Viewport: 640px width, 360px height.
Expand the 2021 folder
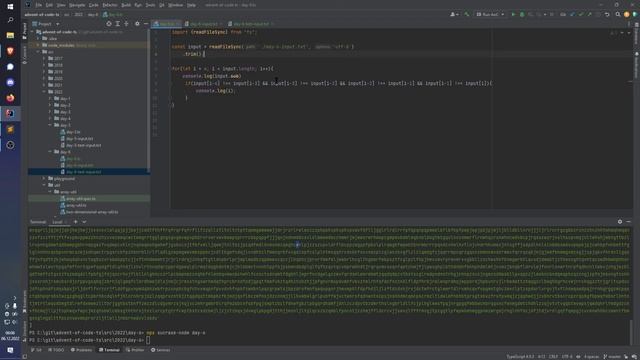[44, 85]
